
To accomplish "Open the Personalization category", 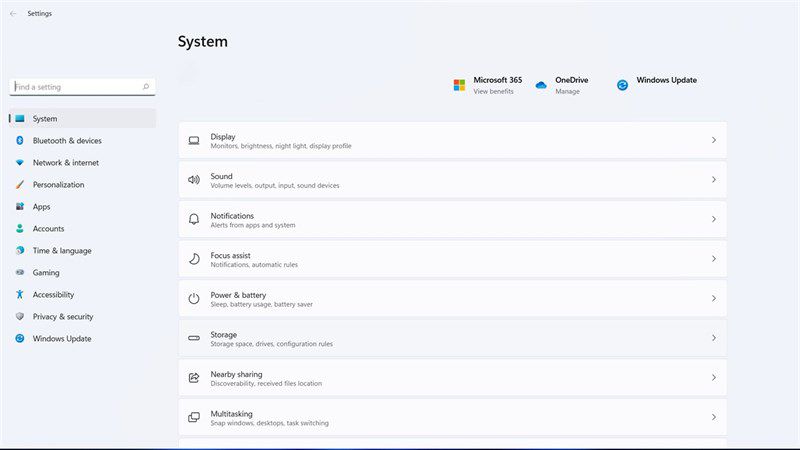I will 58,184.
